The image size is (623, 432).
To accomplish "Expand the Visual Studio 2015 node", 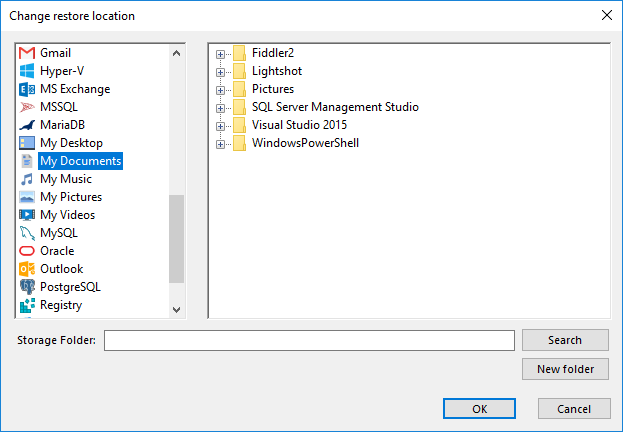I will click(221, 126).
